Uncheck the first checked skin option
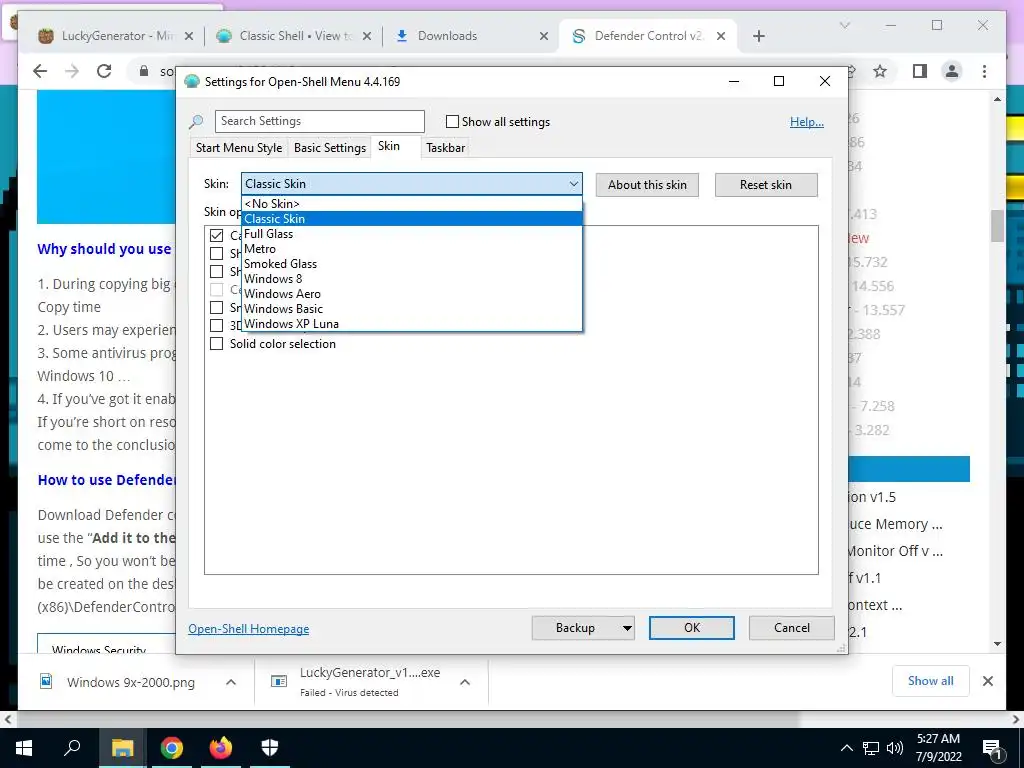 click(x=216, y=235)
